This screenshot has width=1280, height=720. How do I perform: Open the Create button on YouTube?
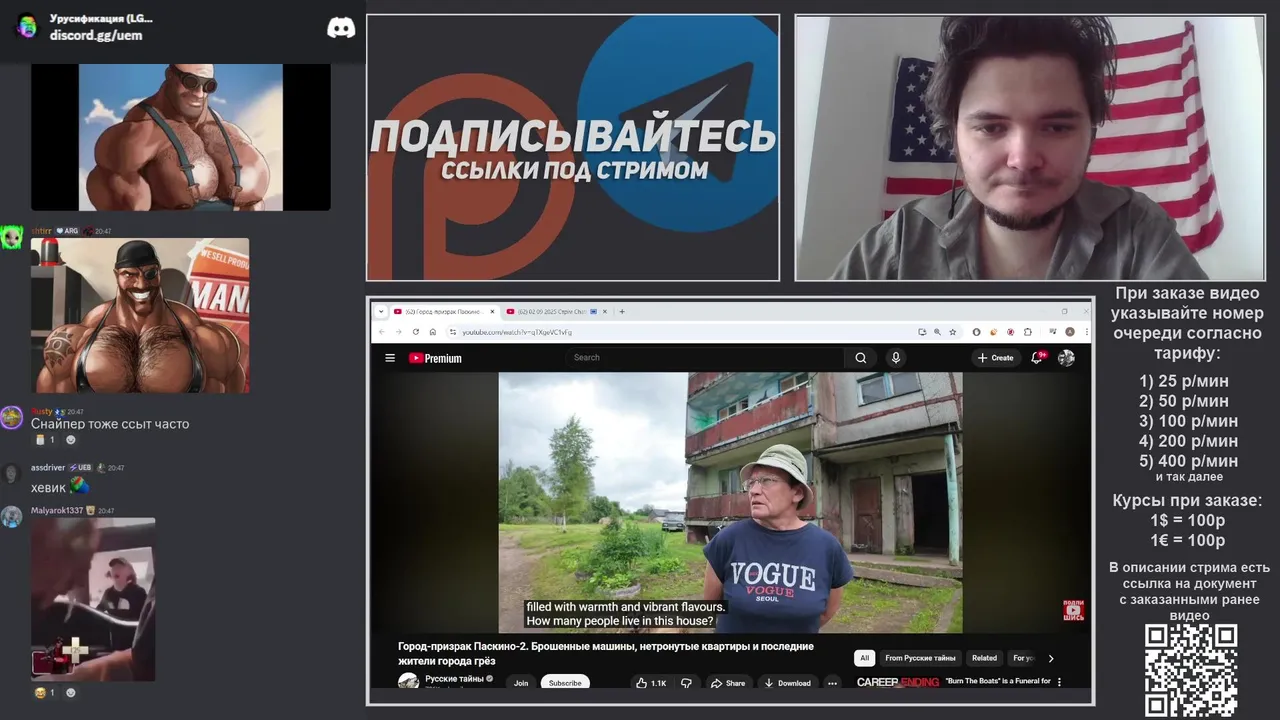pyautogui.click(x=996, y=358)
